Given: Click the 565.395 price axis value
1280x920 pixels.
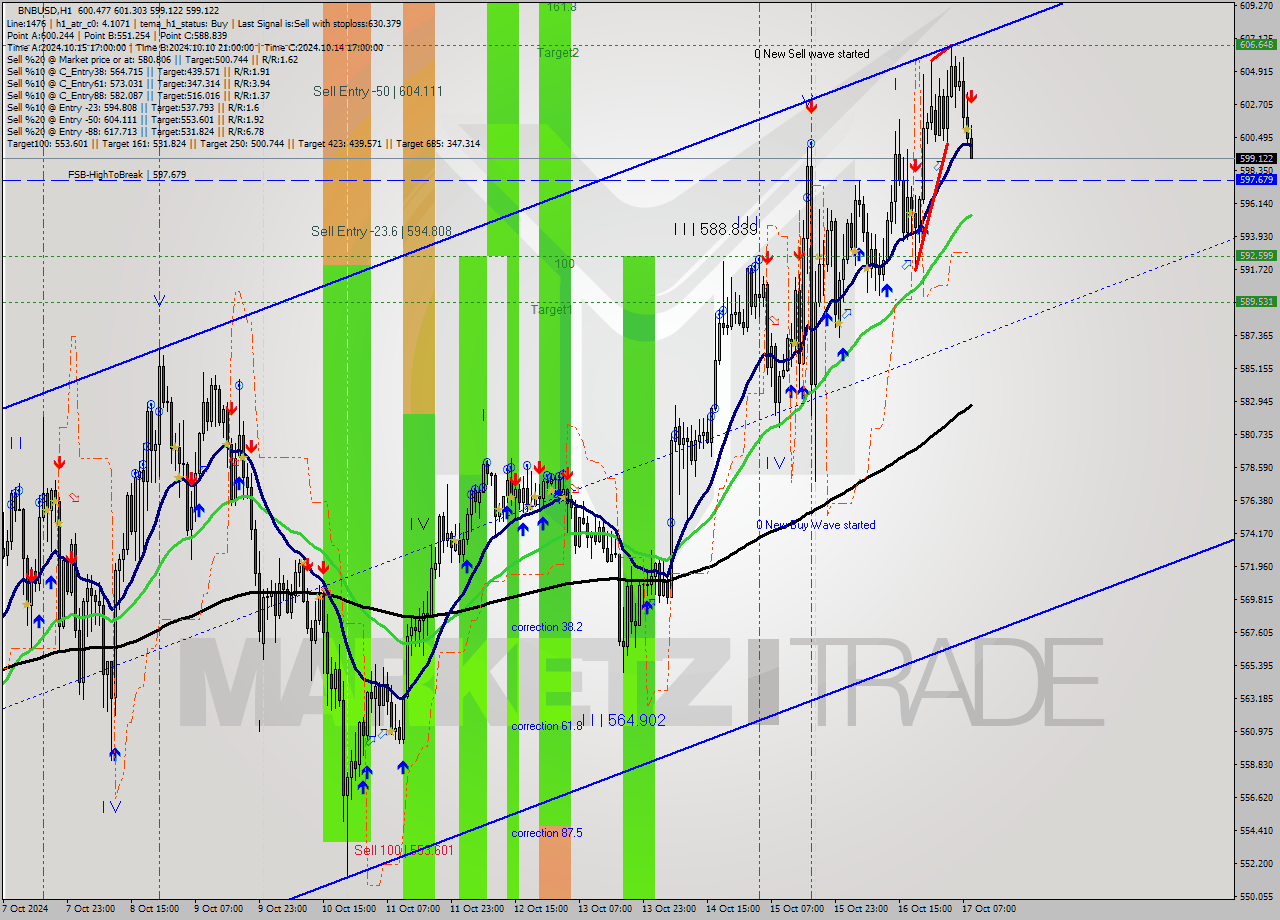Looking at the screenshot, I should pos(1255,665).
